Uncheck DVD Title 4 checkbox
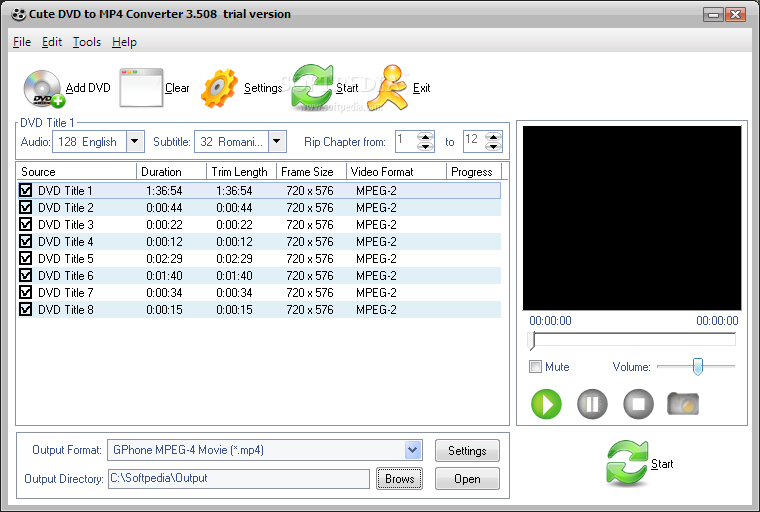The width and height of the screenshot is (760, 512). pyautogui.click(x=25, y=241)
